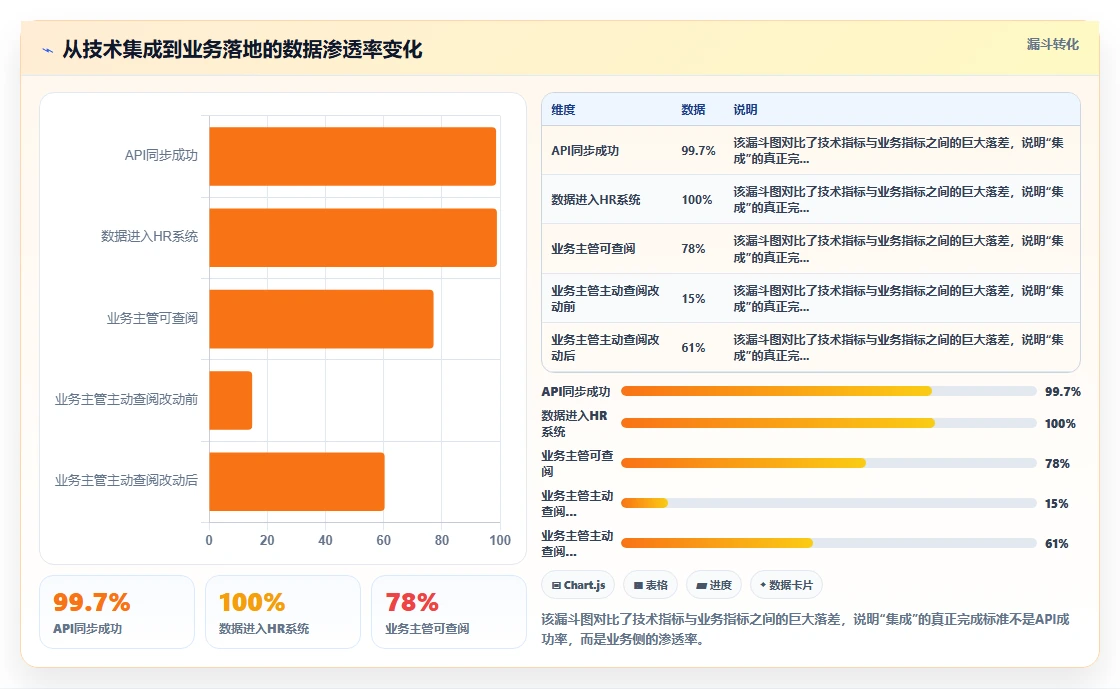This screenshot has height=689, width=1120.
Task: Click the 15% value in the table
Action: point(693,298)
